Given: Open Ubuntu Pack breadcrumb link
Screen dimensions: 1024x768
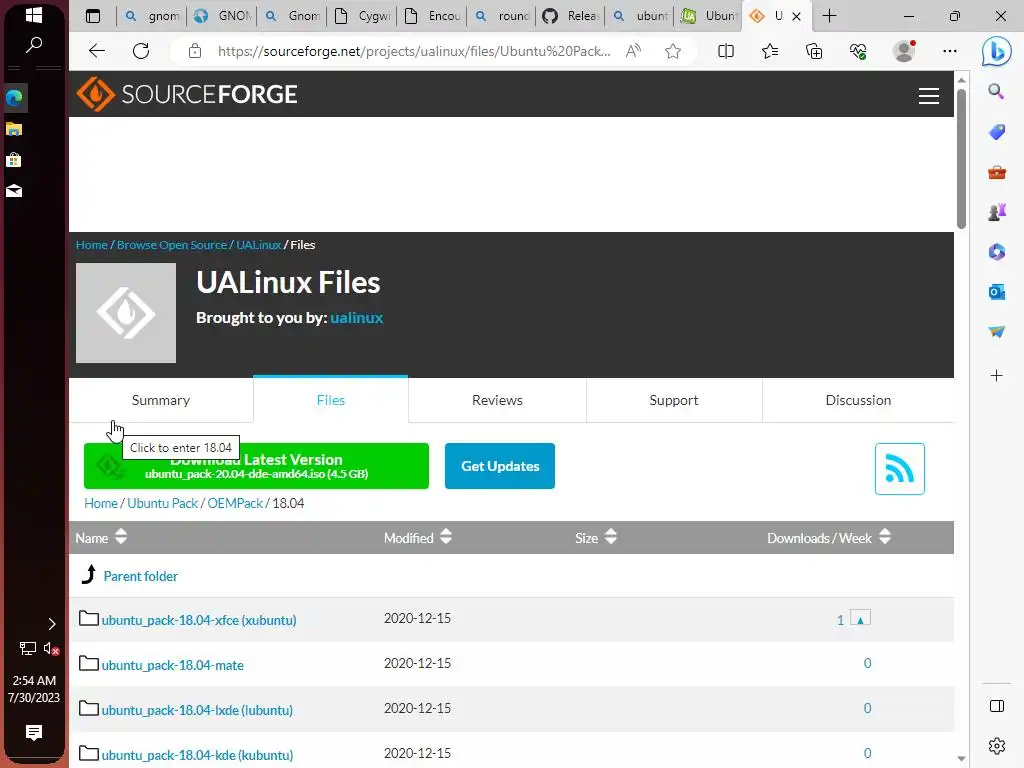Looking at the screenshot, I should (163, 504).
